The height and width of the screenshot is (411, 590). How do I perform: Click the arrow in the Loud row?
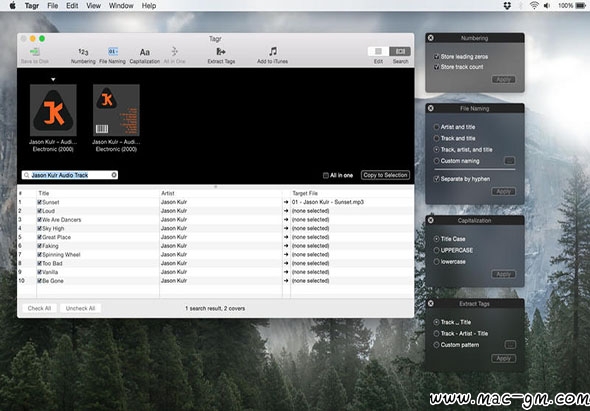pos(286,211)
